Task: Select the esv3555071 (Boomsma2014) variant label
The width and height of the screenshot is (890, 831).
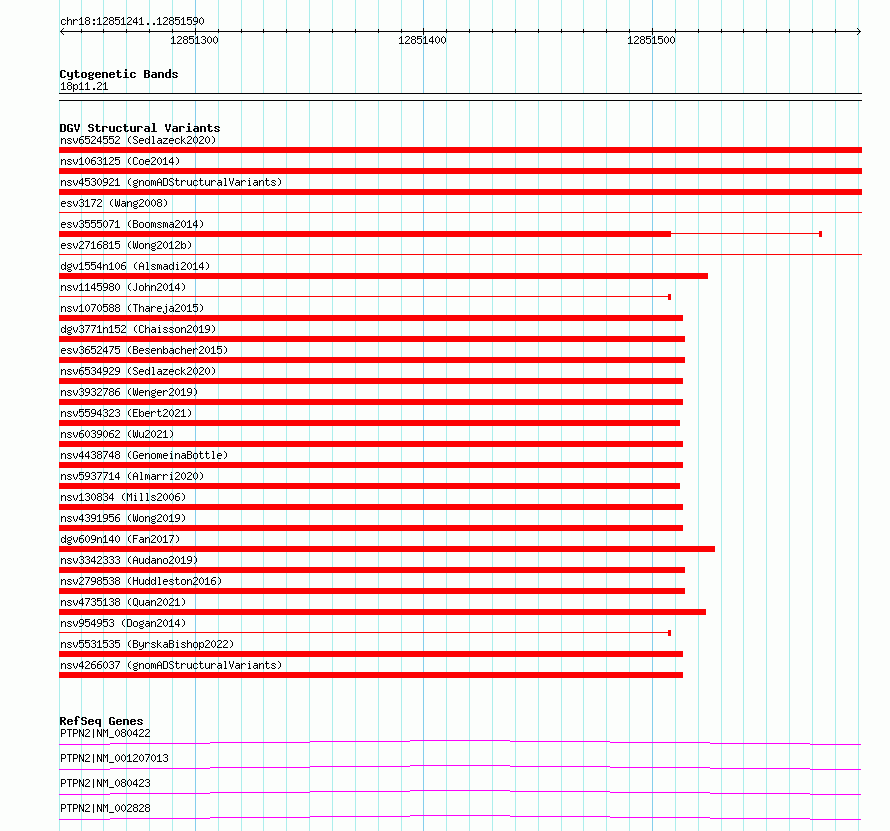Action: tap(132, 224)
